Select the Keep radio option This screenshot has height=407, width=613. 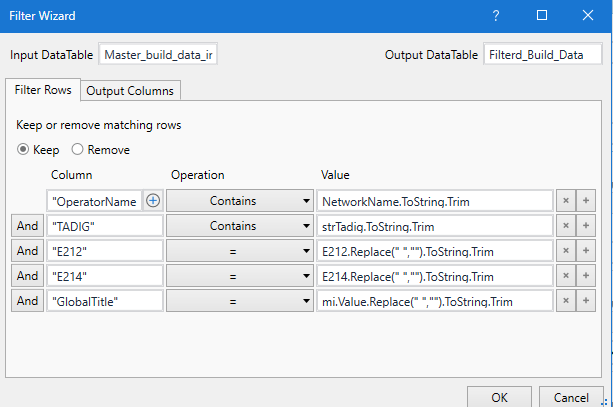24,150
